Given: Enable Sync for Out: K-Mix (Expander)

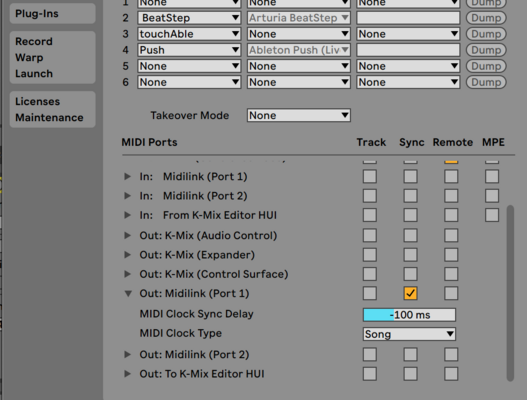Looking at the screenshot, I should point(410,255).
